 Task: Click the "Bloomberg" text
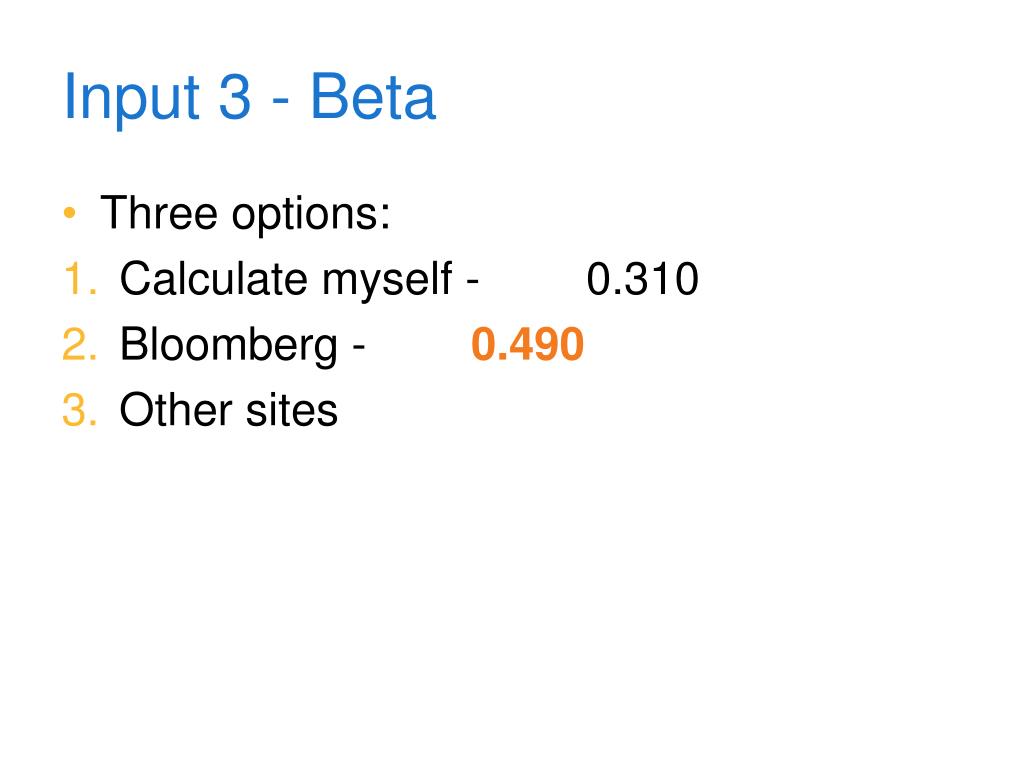click(x=229, y=345)
